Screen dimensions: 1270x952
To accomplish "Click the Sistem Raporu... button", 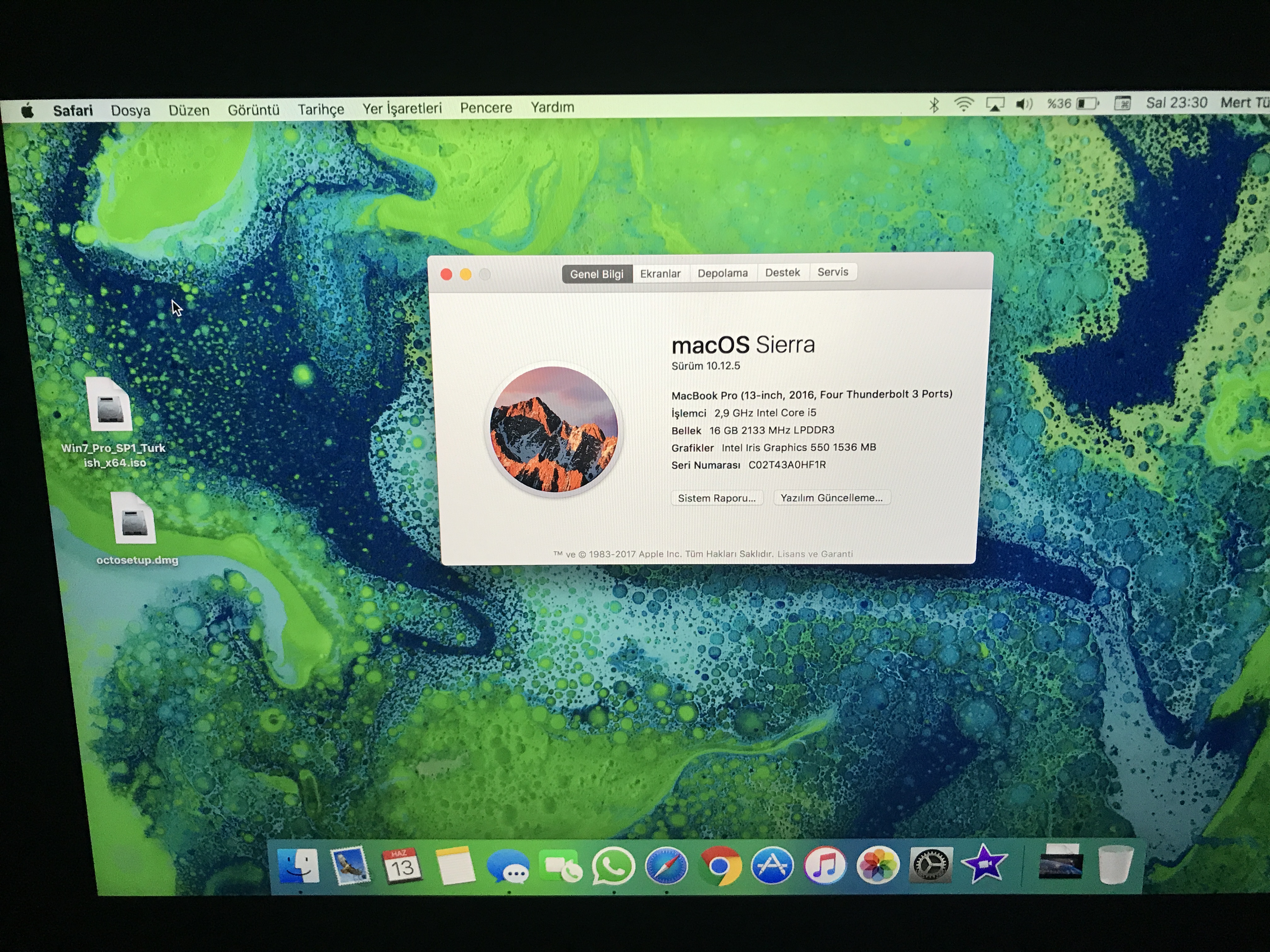I will point(717,498).
